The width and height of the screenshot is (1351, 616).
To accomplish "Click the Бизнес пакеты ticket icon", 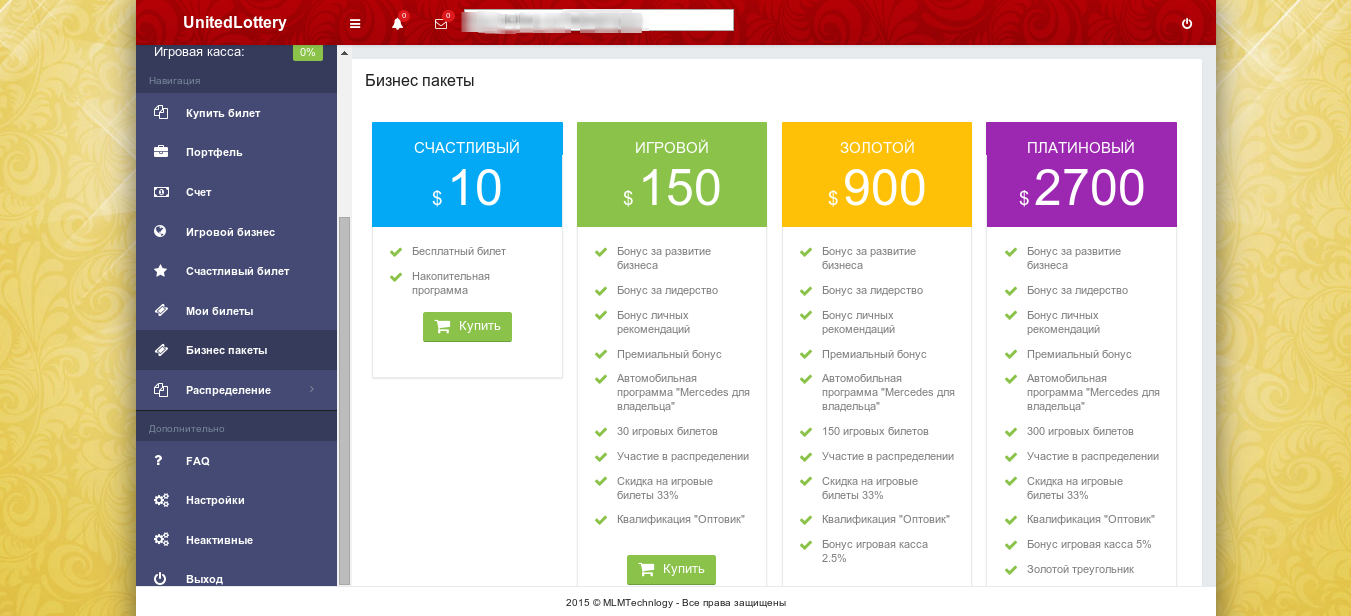I will [160, 350].
